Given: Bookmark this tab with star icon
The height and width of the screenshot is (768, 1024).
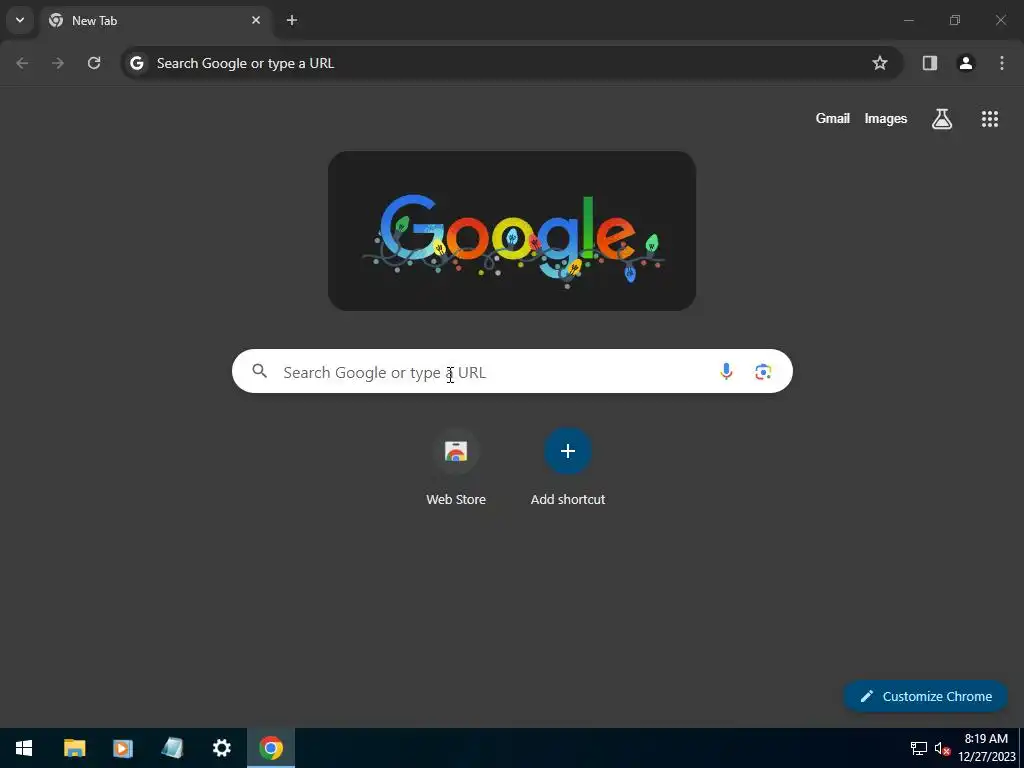Looking at the screenshot, I should tap(880, 63).
